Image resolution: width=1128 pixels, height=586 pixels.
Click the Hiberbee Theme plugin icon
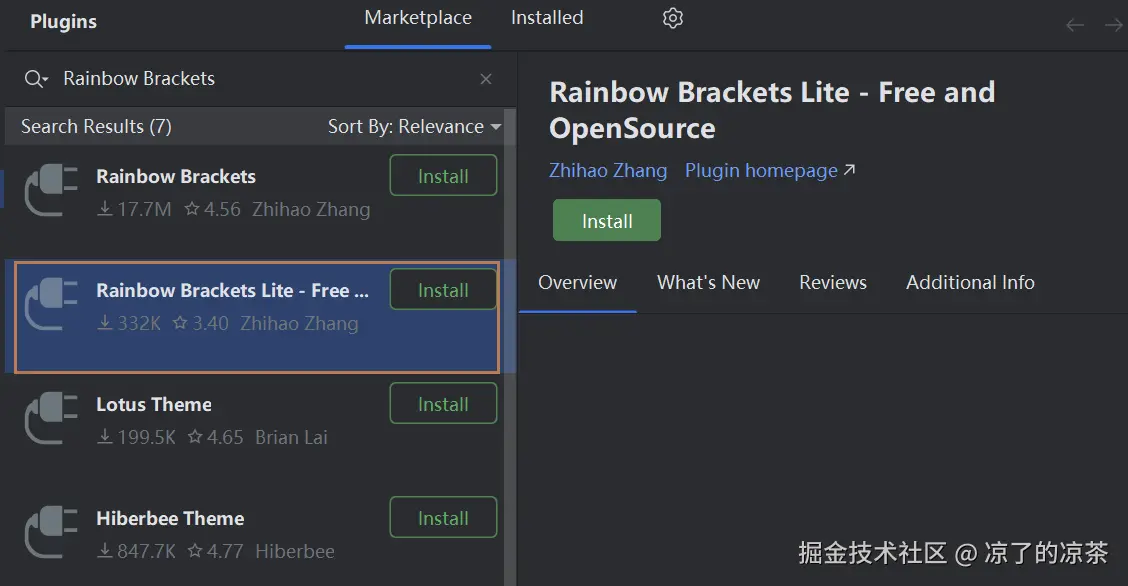click(x=51, y=532)
